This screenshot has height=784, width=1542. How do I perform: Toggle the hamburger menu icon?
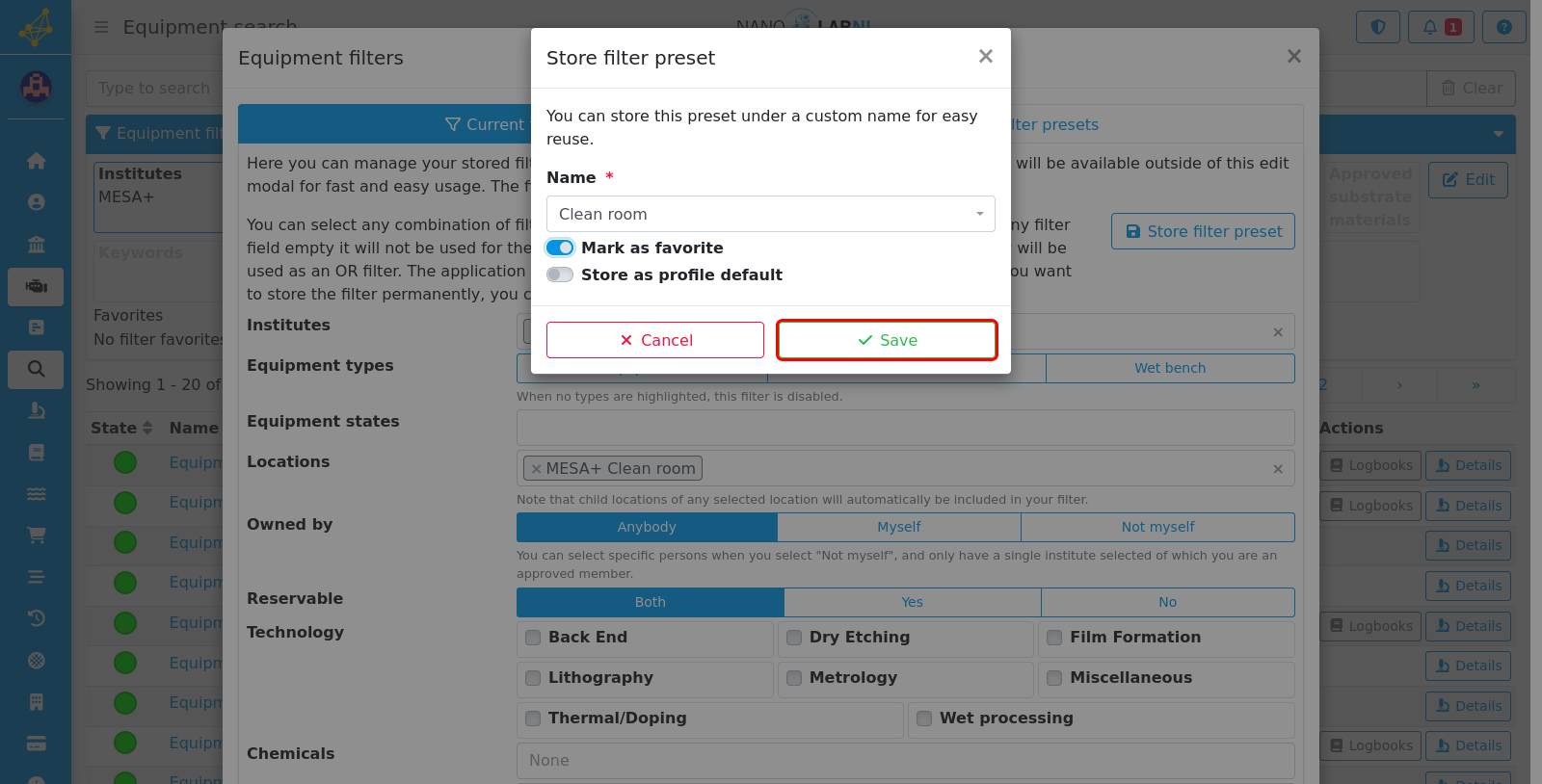100,27
